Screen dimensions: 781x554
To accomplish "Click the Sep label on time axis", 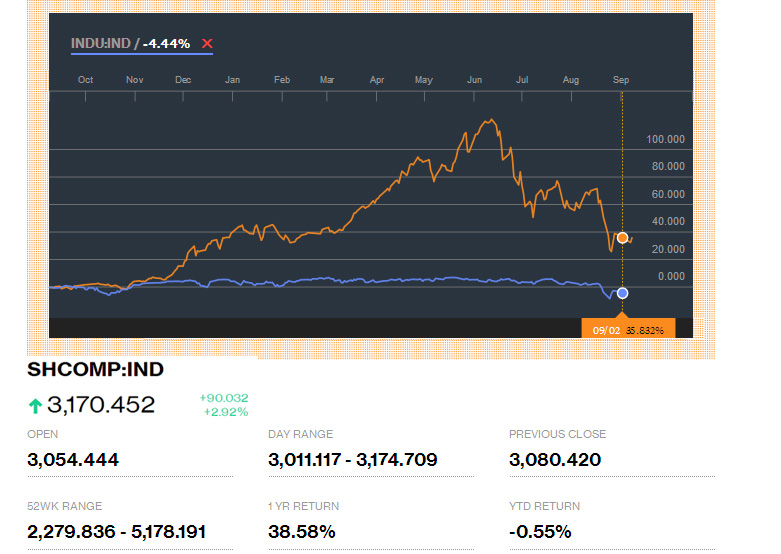I will (620, 79).
